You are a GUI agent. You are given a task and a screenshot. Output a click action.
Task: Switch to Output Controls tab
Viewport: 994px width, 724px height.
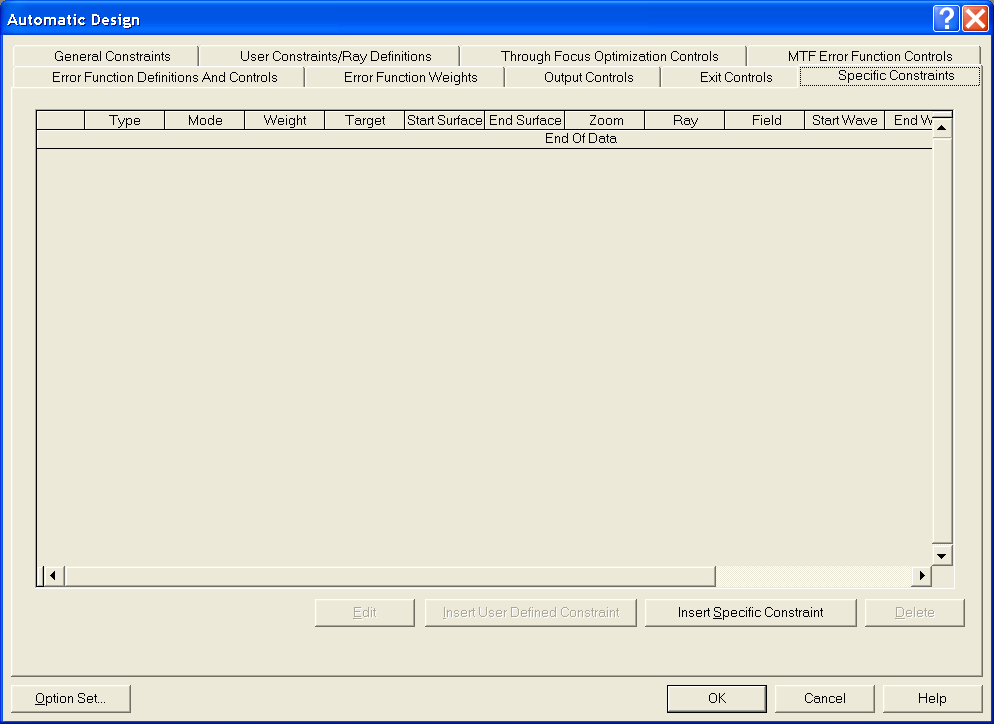pyautogui.click(x=588, y=77)
